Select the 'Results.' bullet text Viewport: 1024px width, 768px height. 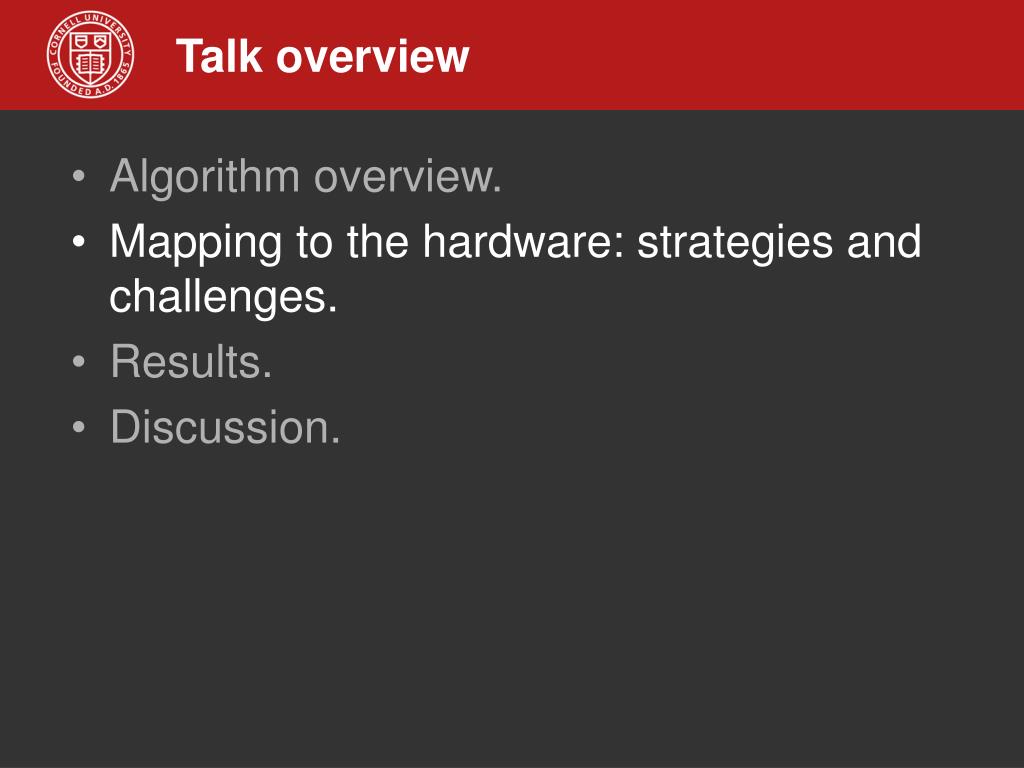point(191,361)
